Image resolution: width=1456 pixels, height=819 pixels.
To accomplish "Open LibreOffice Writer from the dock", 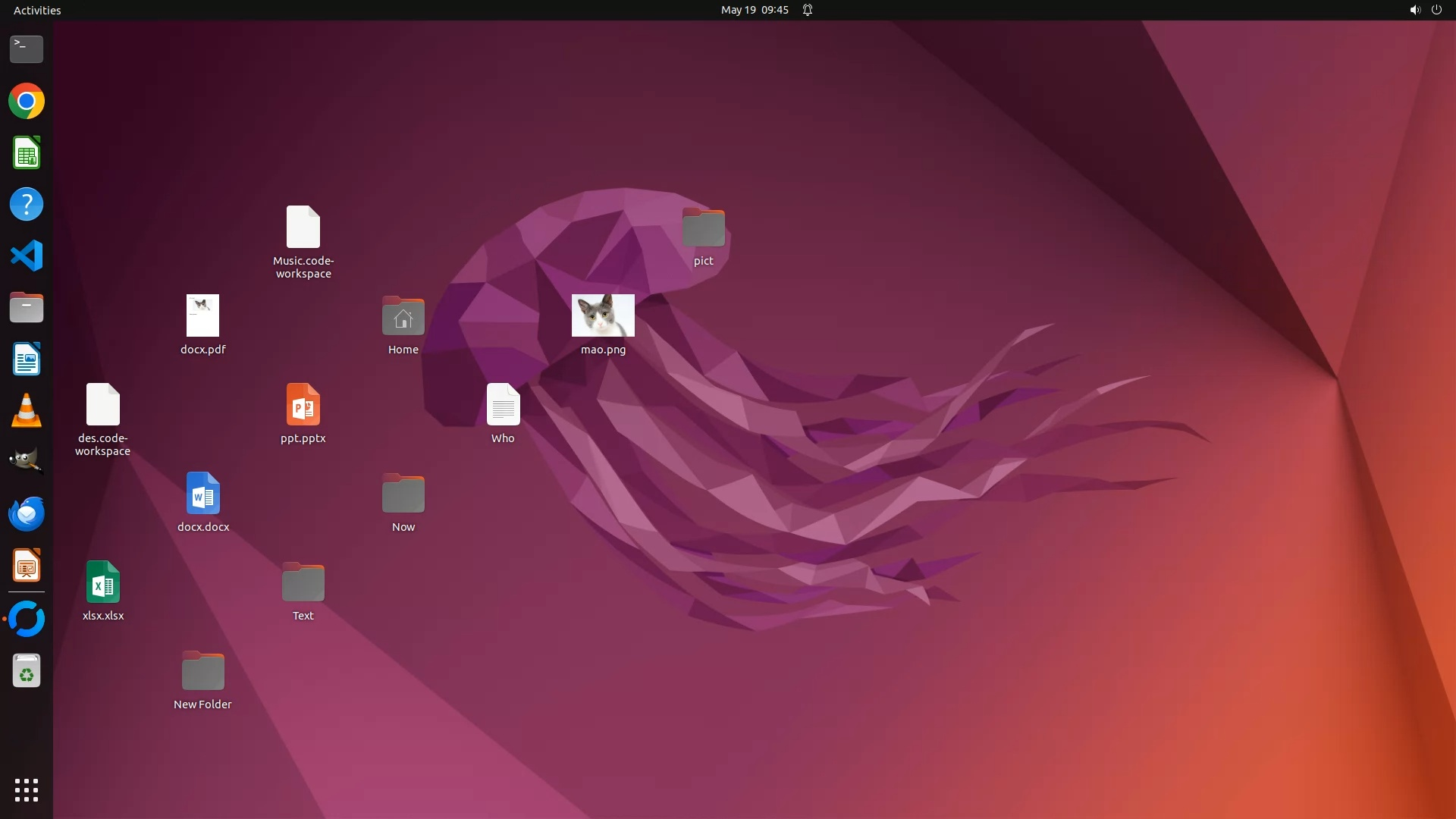I will coord(27,359).
